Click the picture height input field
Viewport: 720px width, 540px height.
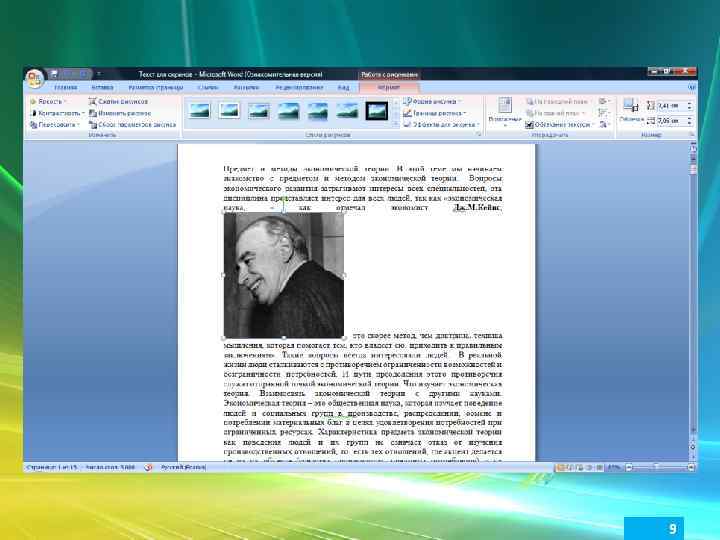point(672,106)
